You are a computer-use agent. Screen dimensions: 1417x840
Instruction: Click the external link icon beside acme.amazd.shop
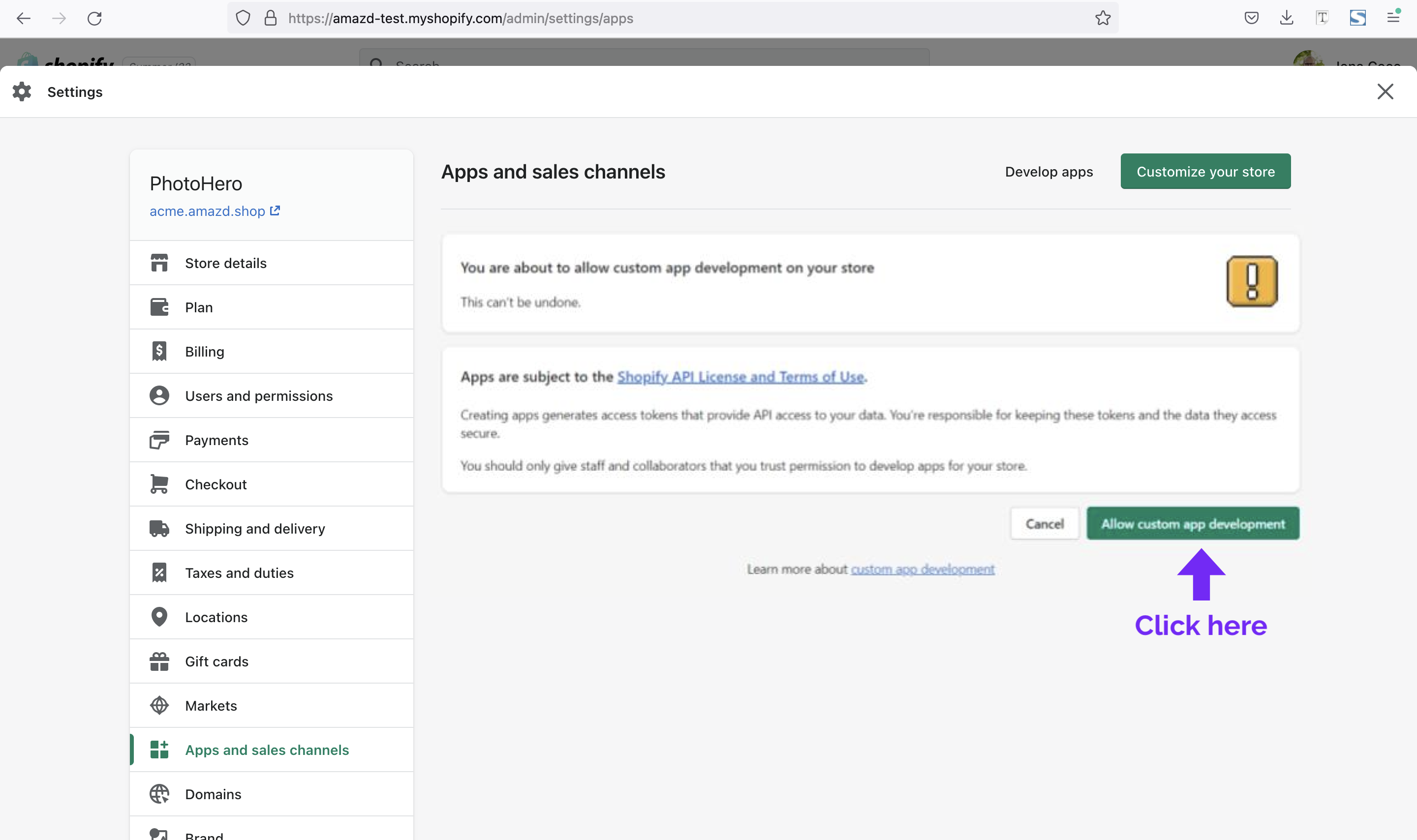[275, 210]
